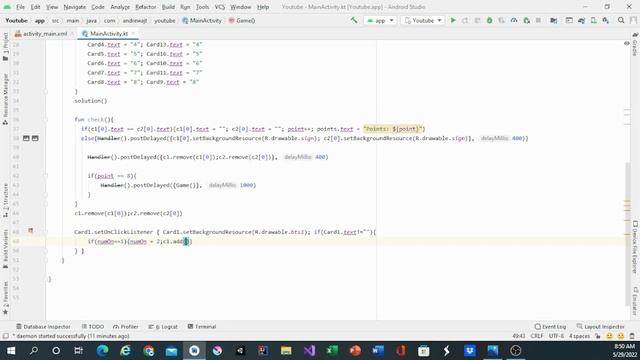Open Excel from the taskbar
Screen dimensions: 640x360
332,351
